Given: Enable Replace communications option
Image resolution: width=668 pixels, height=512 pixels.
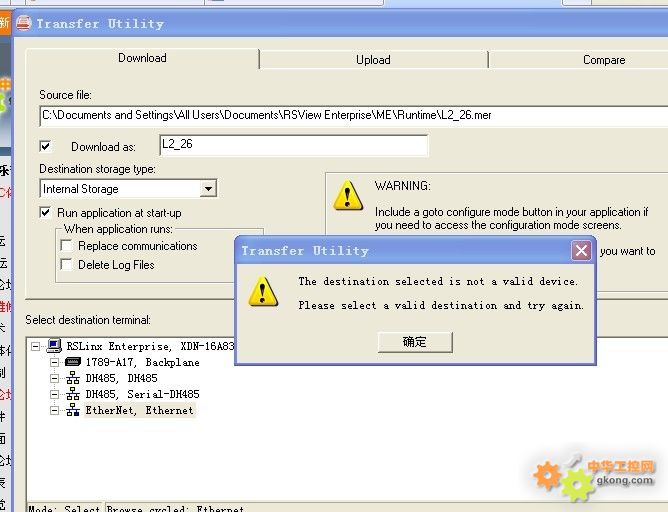Looking at the screenshot, I should (67, 246).
